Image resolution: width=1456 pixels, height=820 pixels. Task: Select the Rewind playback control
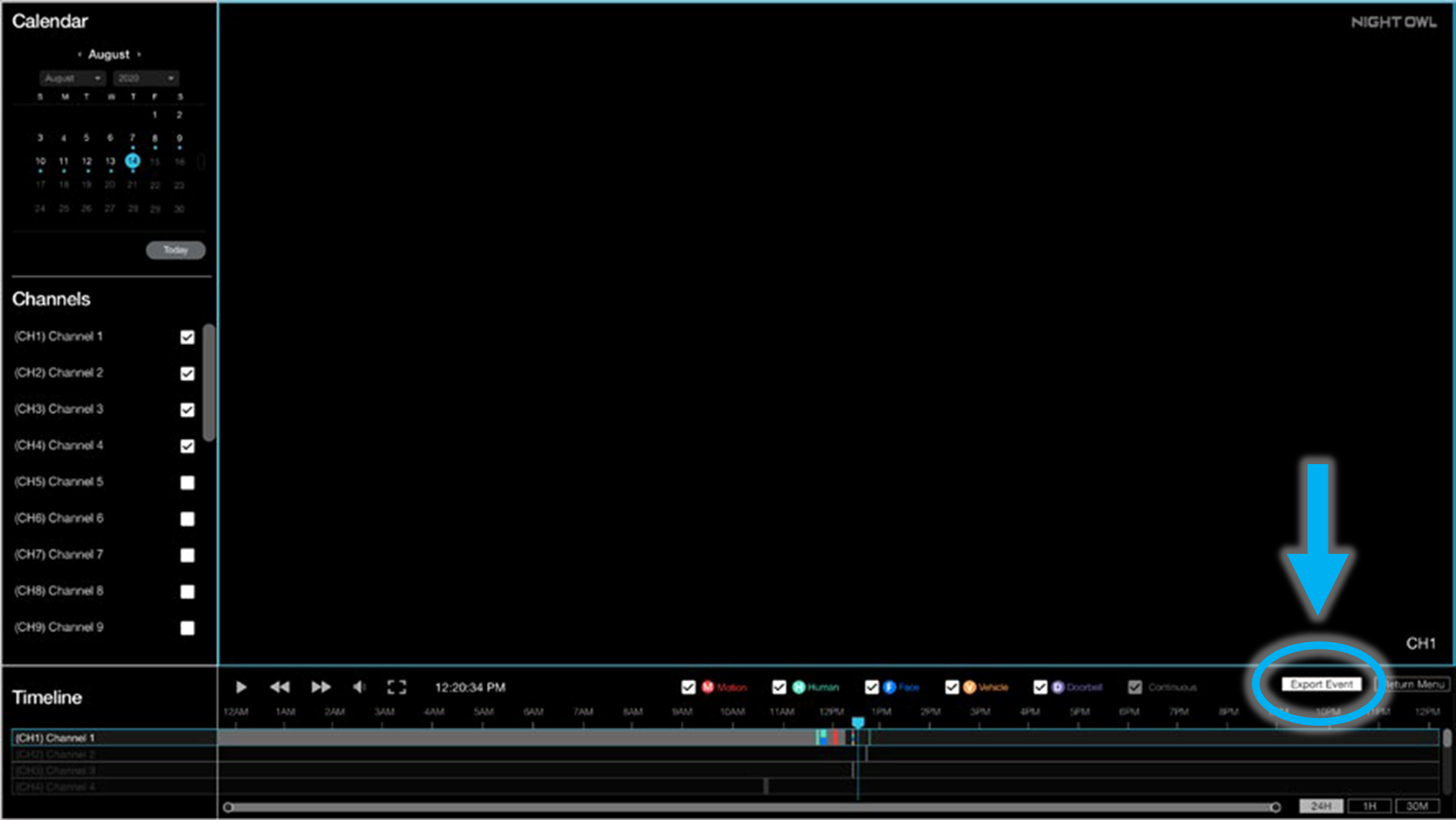(280, 687)
